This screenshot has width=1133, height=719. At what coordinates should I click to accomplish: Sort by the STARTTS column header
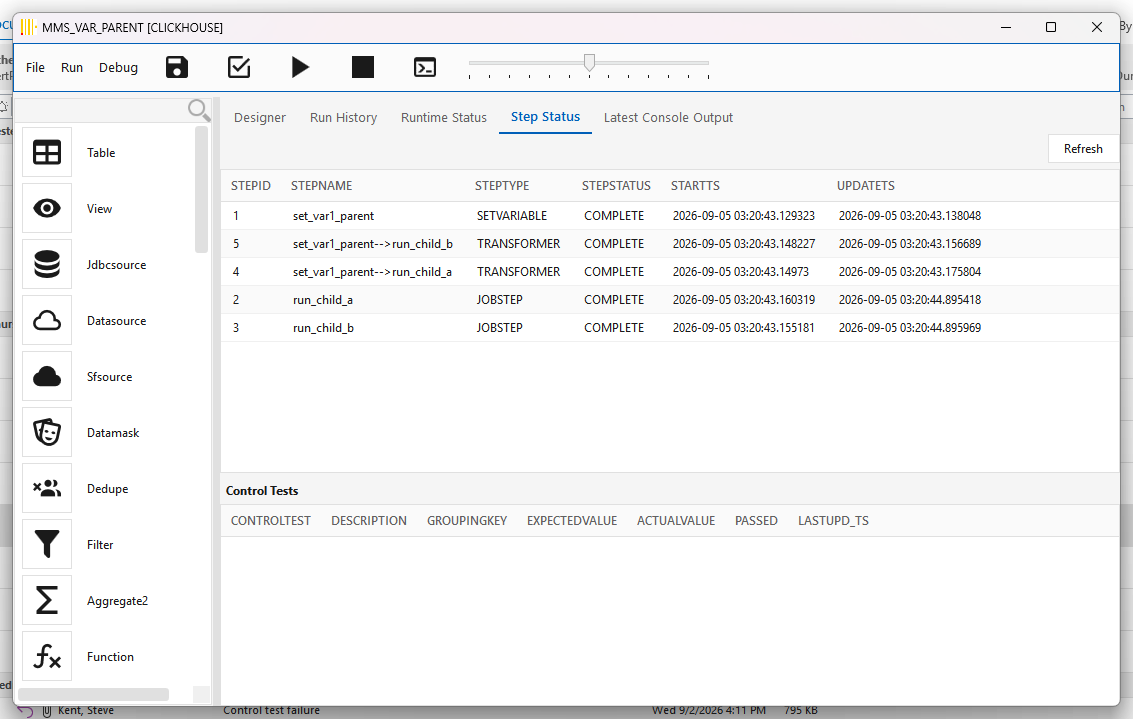pyautogui.click(x=695, y=186)
